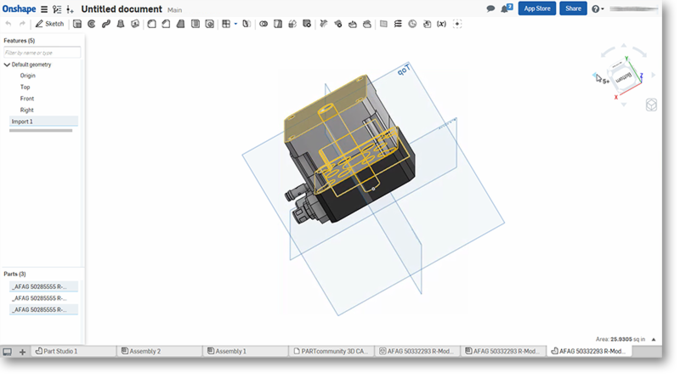Open the tab manager icon
This screenshot has width=680, height=379.
point(7,352)
